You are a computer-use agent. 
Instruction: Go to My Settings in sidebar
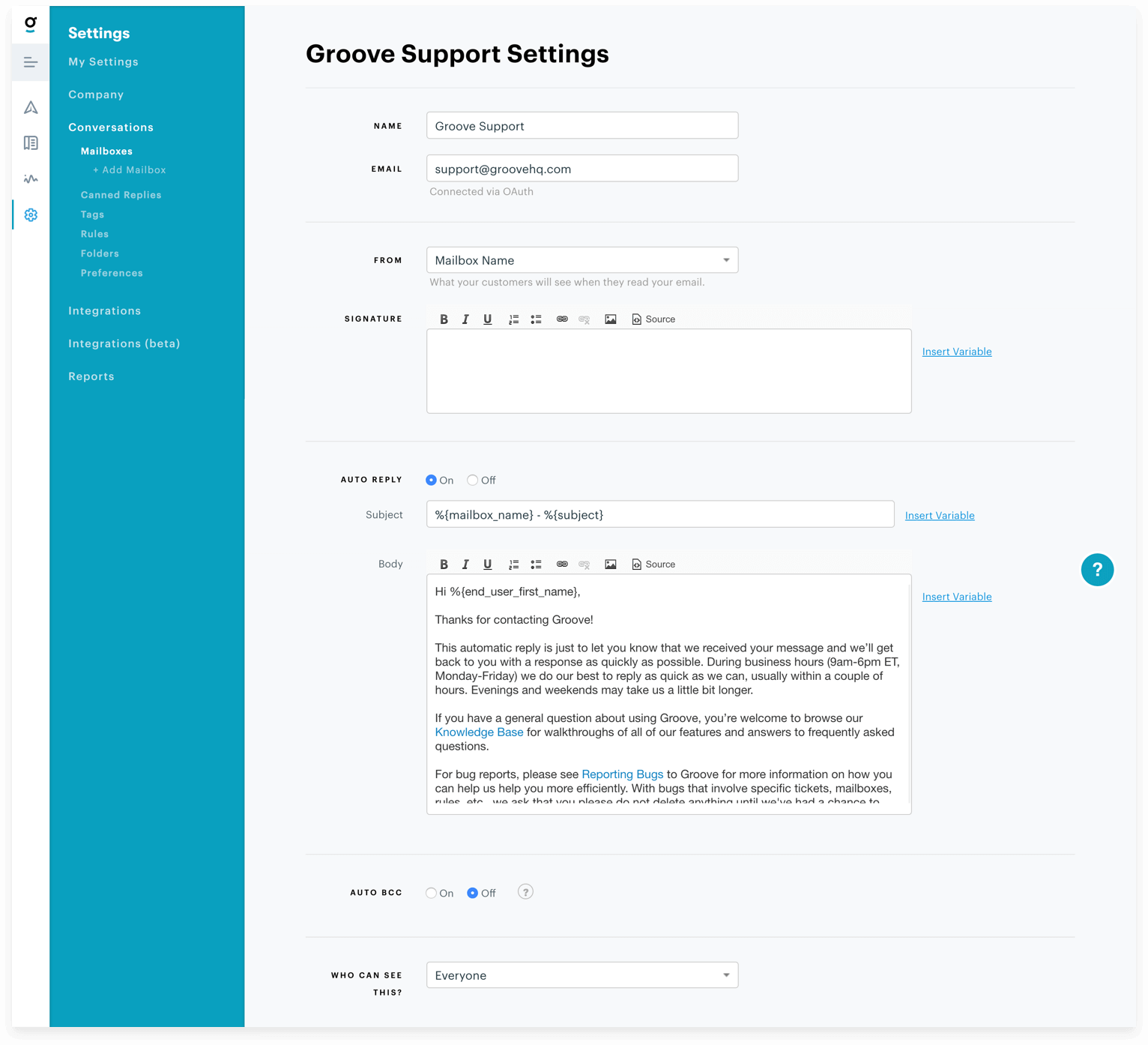coord(103,62)
